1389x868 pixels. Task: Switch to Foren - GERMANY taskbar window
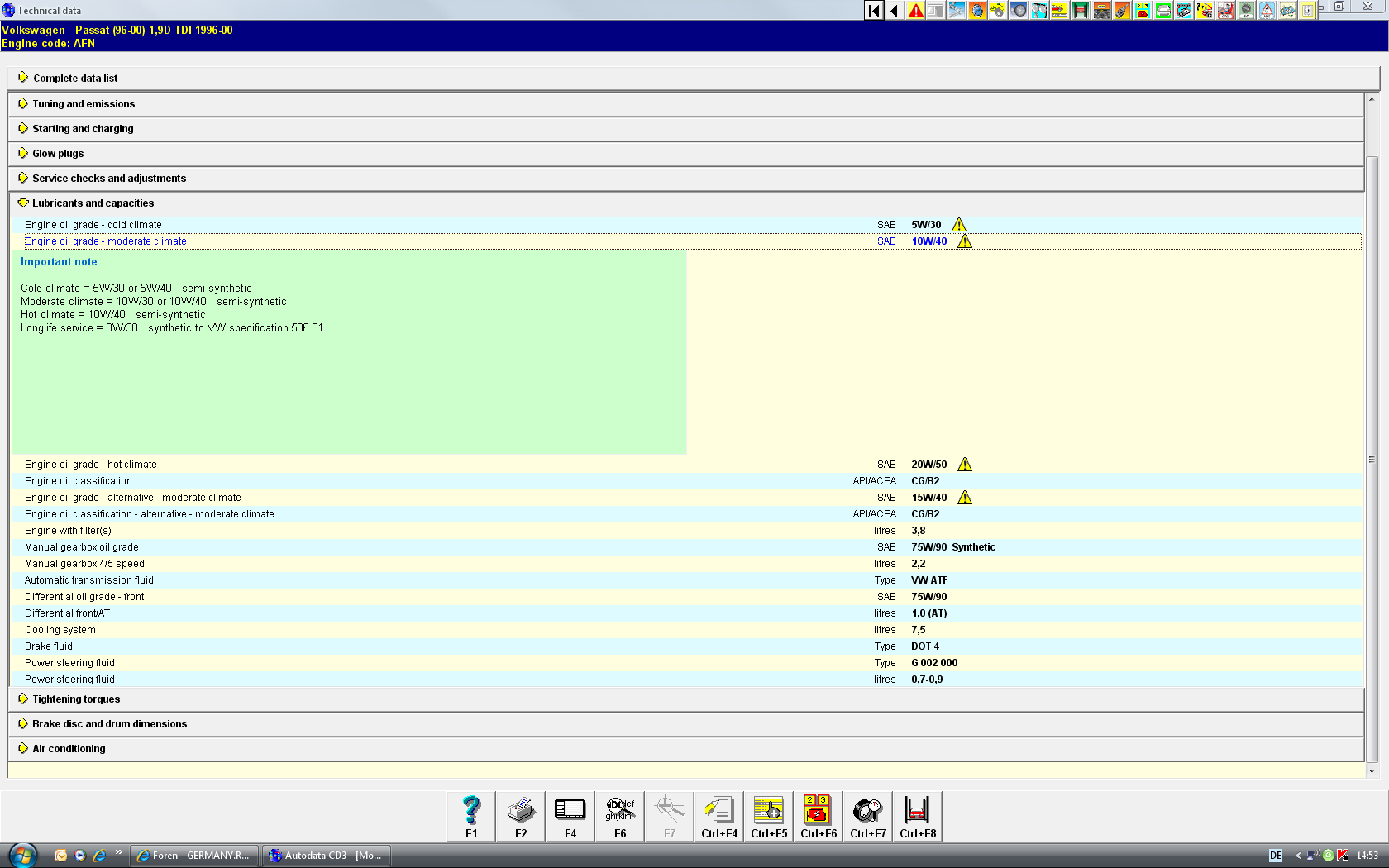(194, 856)
